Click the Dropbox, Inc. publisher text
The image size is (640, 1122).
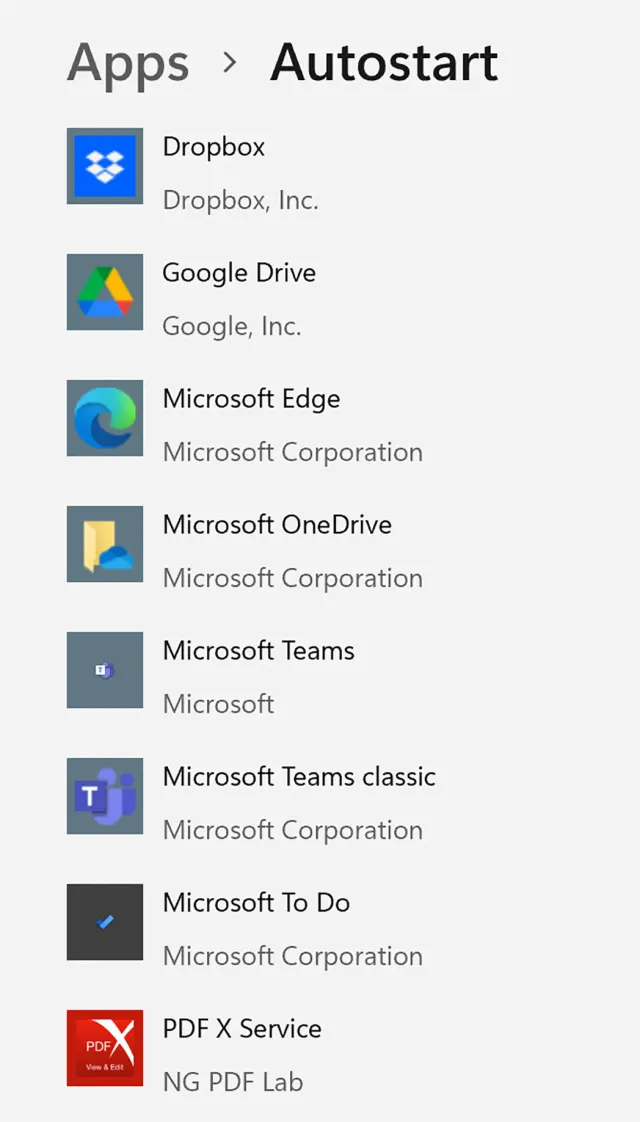pos(240,200)
